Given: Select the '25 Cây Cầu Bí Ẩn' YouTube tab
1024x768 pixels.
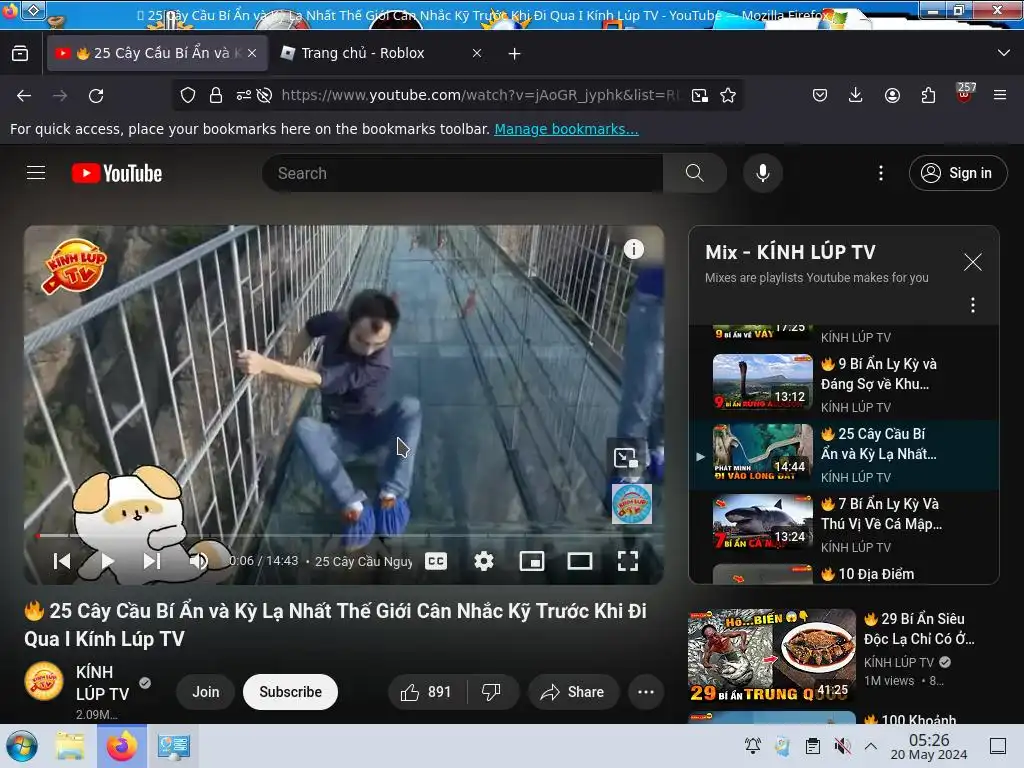Looking at the screenshot, I should point(157,53).
